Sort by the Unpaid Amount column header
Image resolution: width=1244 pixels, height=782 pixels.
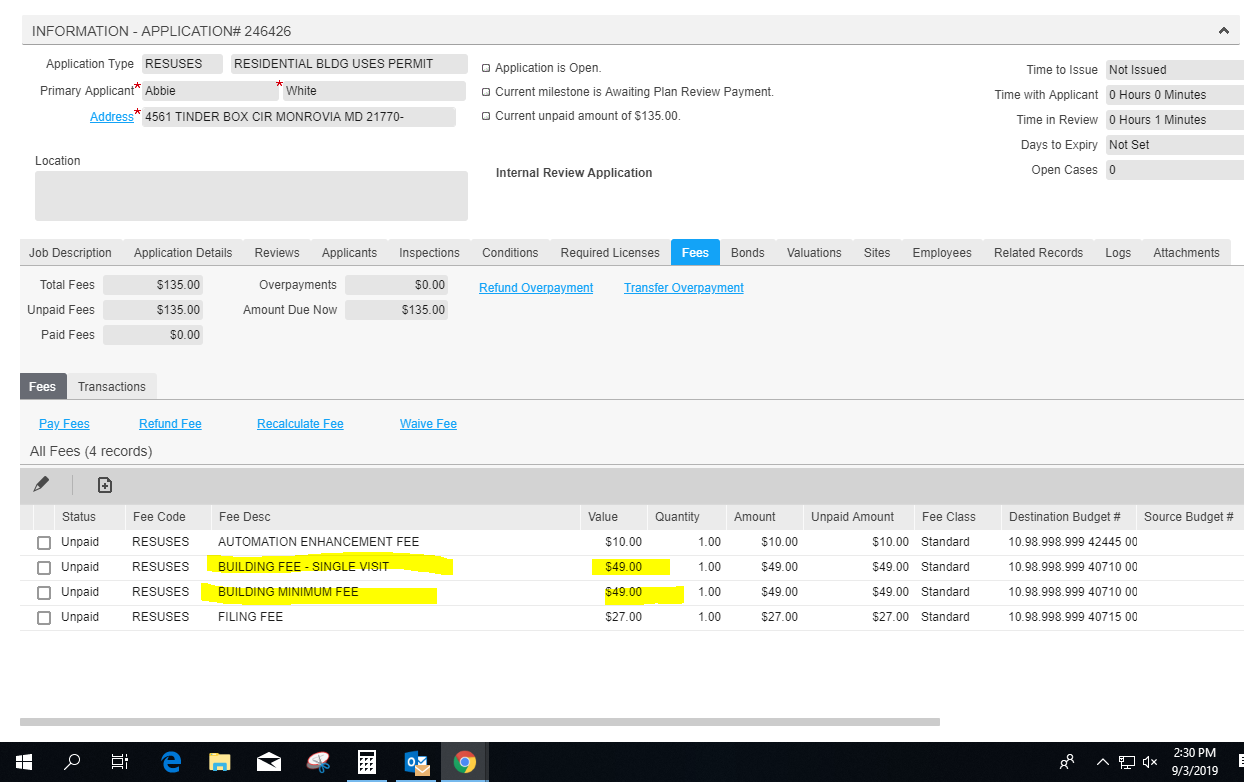point(852,517)
